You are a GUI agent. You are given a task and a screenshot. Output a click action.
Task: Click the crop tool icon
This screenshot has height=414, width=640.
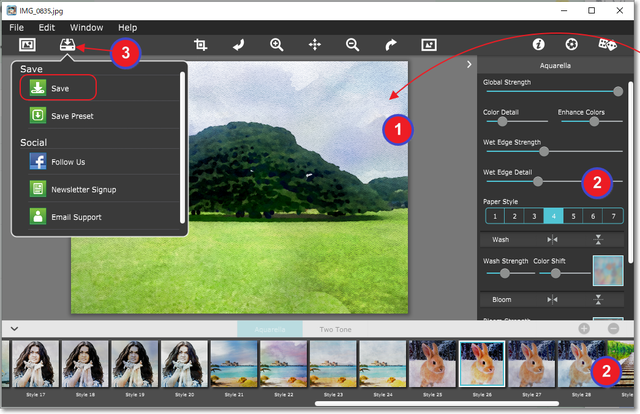click(x=200, y=45)
